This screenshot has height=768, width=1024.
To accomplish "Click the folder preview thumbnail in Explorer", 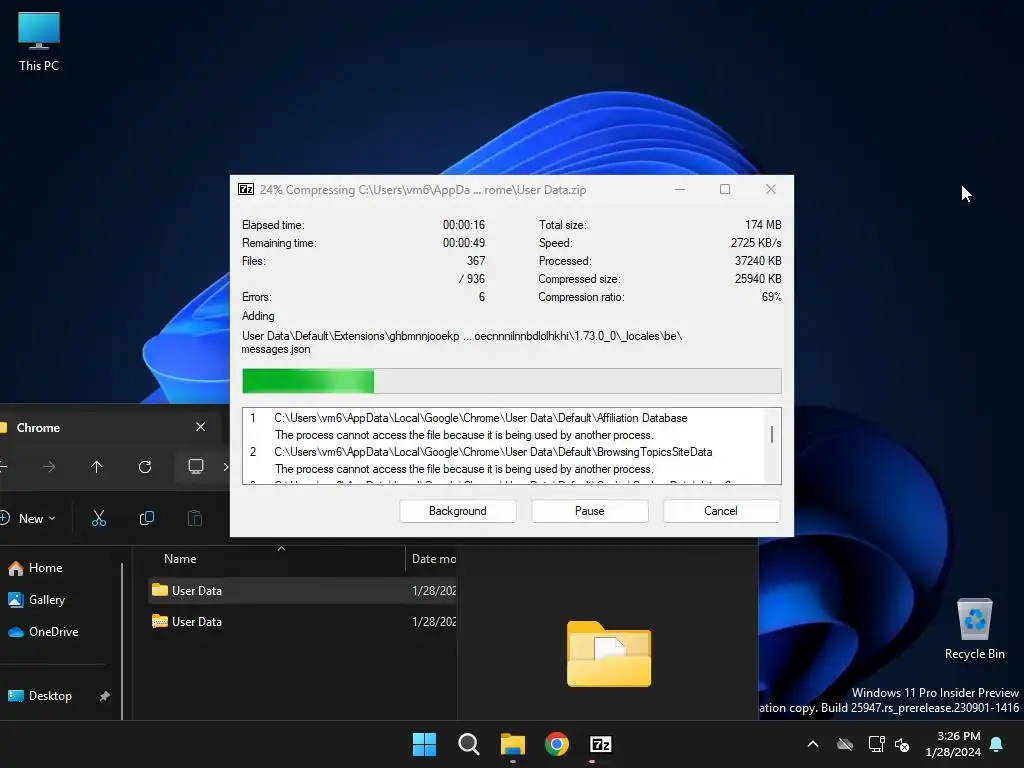I will tap(609, 654).
